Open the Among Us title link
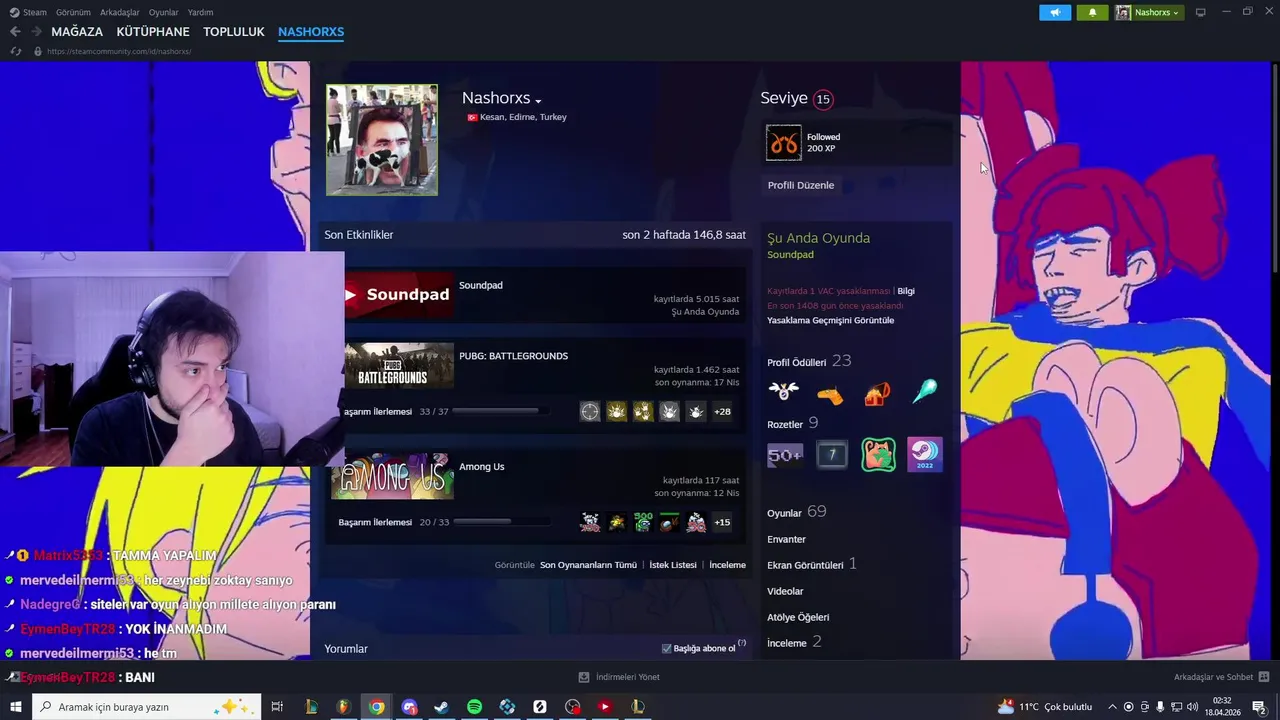Image resolution: width=1280 pixels, height=720 pixels. point(482,467)
